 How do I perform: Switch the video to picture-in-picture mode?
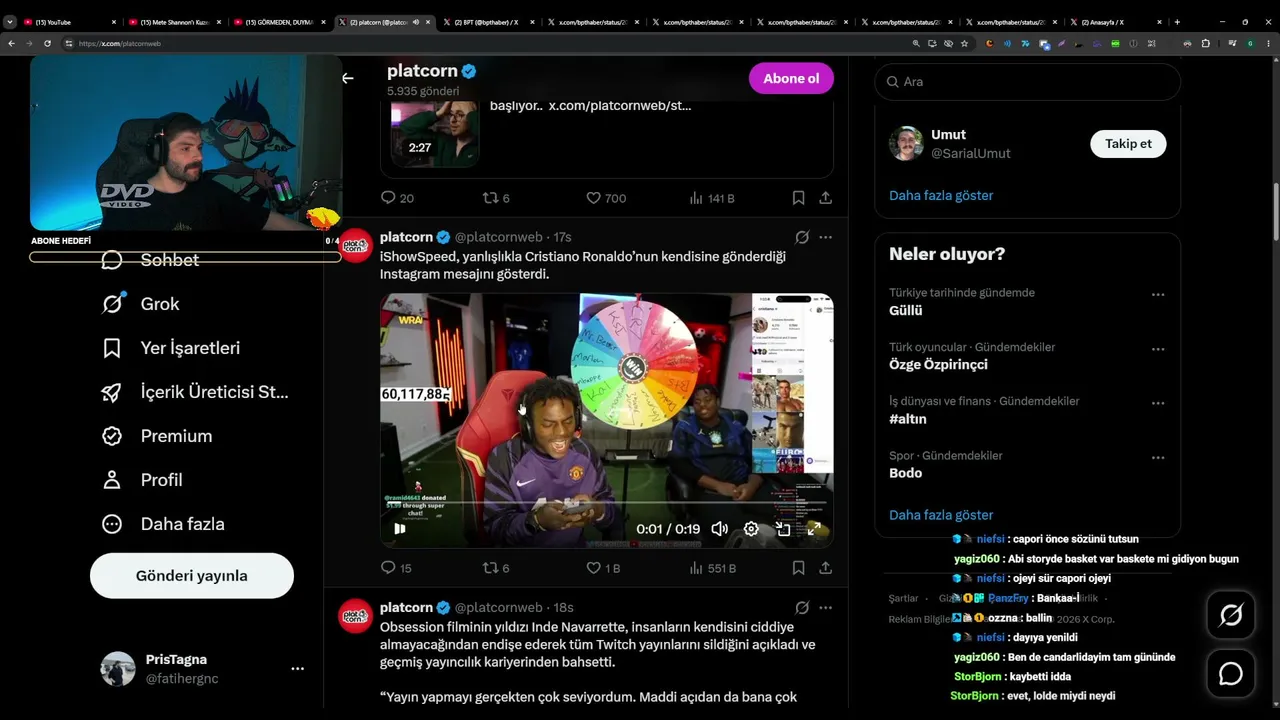tap(783, 529)
